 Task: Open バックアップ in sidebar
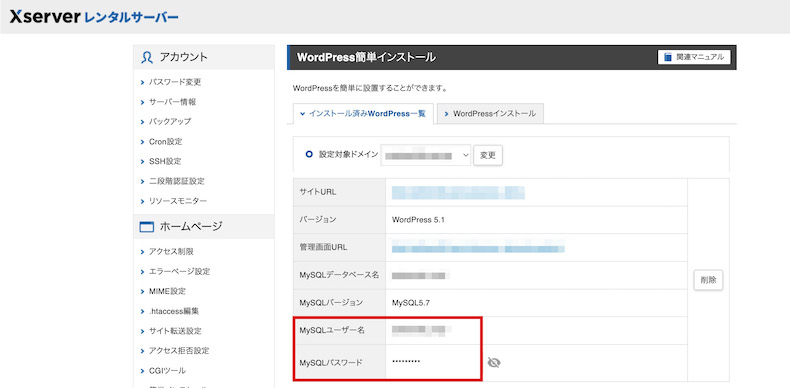coord(170,121)
